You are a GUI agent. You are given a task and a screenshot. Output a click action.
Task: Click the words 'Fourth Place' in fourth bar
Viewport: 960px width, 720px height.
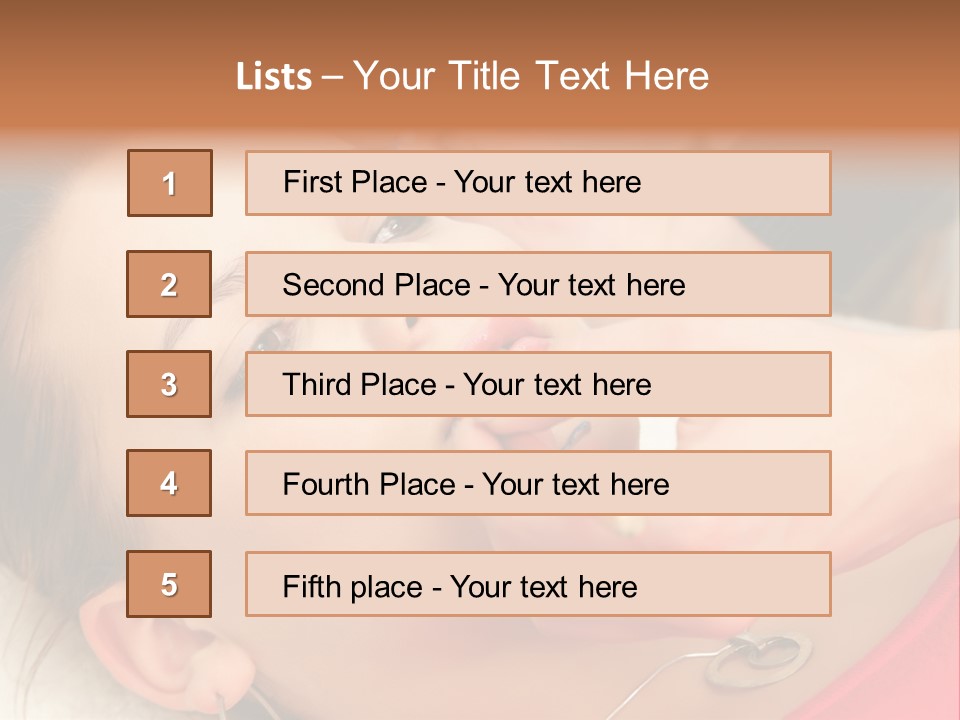pyautogui.click(x=369, y=484)
